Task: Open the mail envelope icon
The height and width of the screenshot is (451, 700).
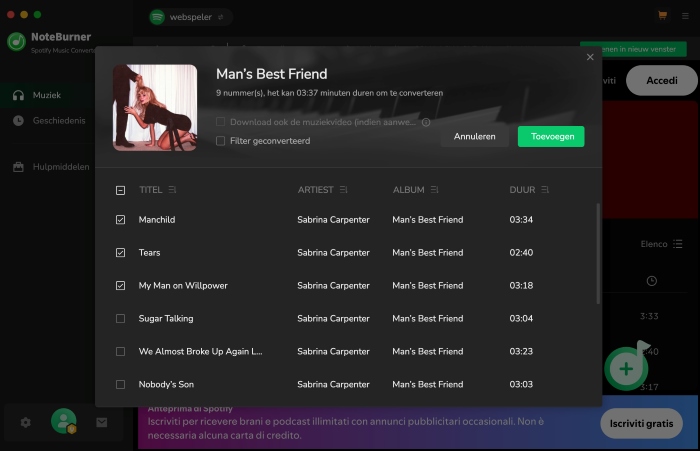Action: click(102, 422)
